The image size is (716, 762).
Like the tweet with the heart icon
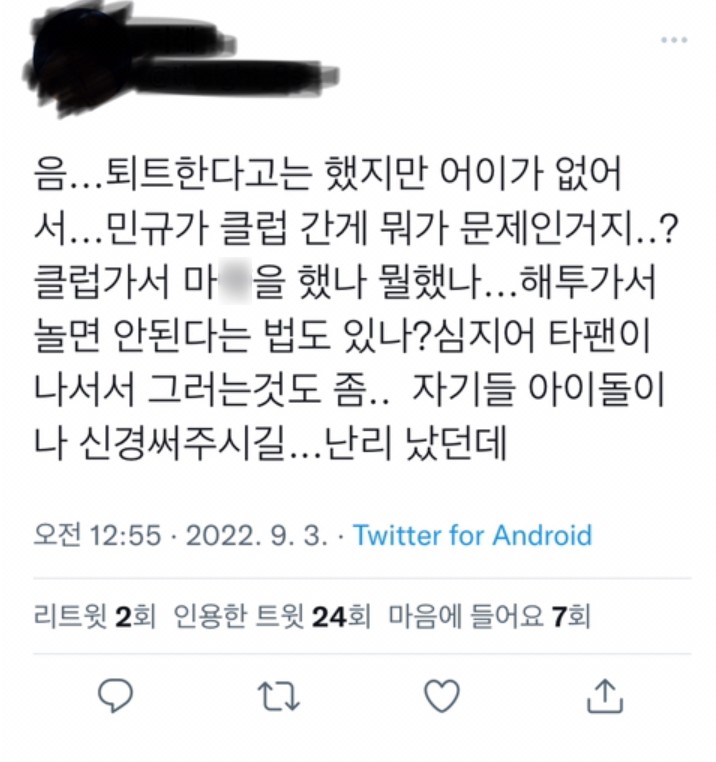click(442, 695)
